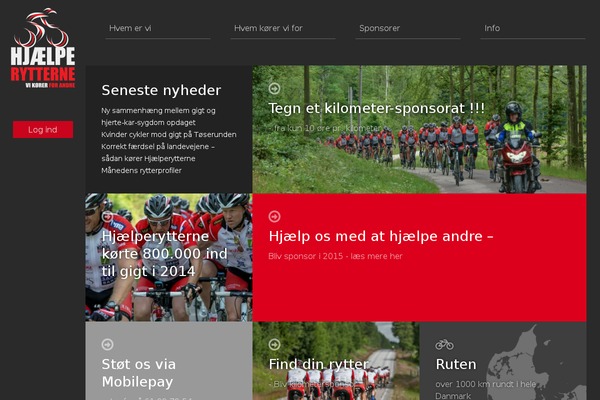Click bicycle icon above Ruten
Viewport: 600px width, 400px height.
444,344
